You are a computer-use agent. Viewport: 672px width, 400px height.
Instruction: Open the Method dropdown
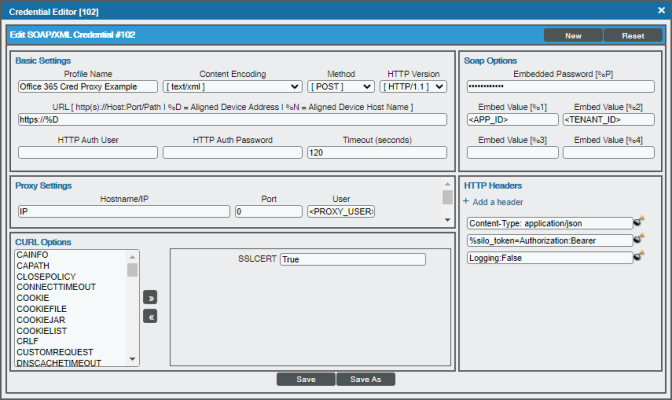341,87
